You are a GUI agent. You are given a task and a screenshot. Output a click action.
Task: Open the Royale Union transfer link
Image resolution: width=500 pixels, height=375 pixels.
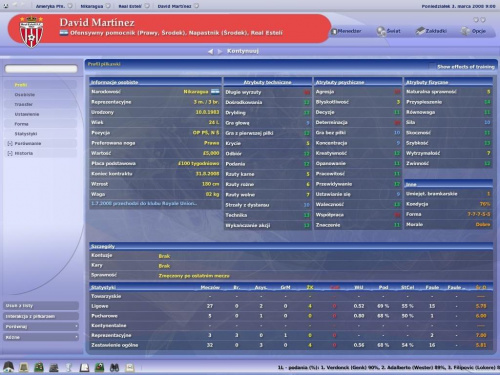pyautogui.click(x=144, y=203)
